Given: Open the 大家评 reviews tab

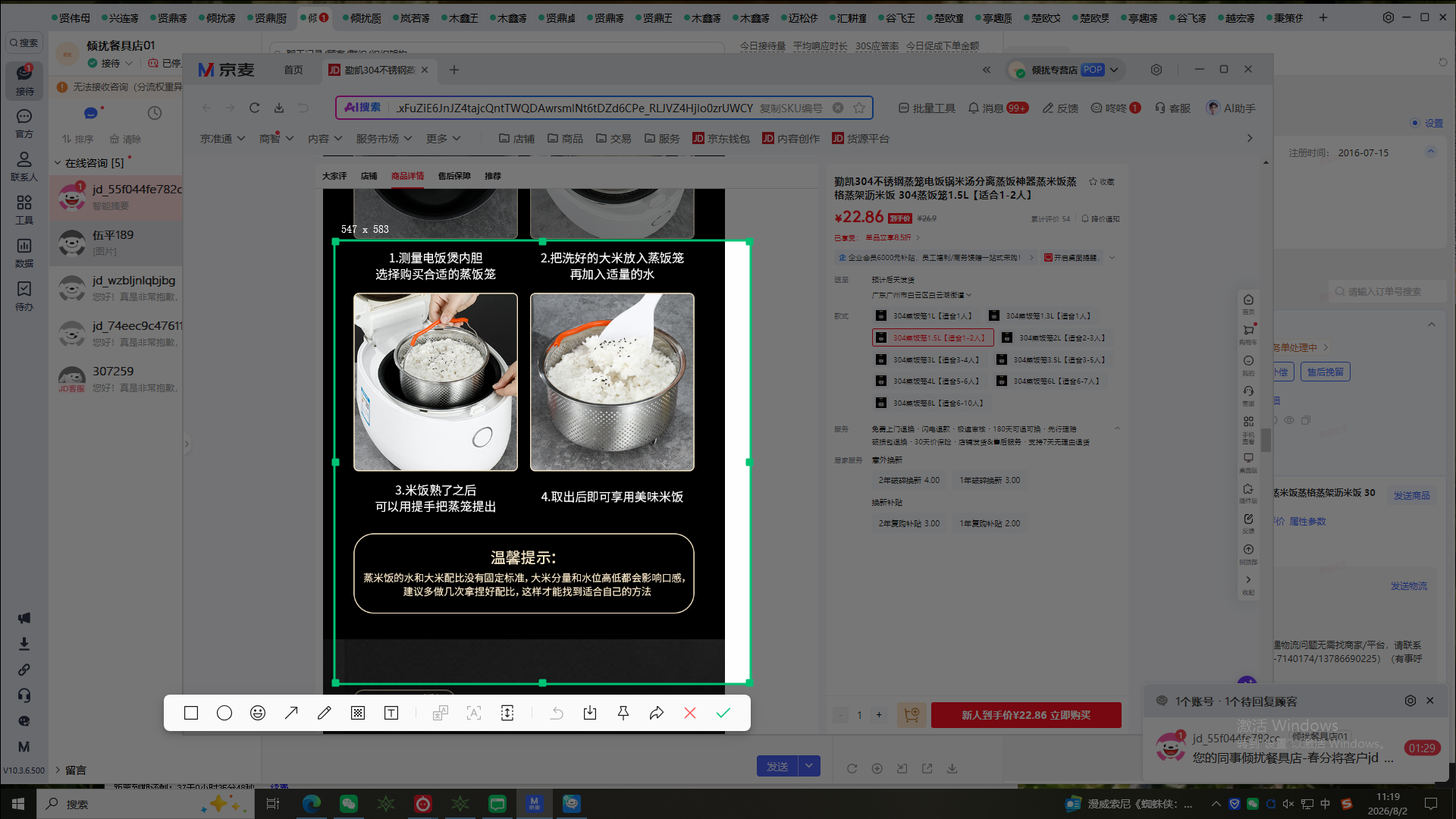Looking at the screenshot, I should pos(334,176).
